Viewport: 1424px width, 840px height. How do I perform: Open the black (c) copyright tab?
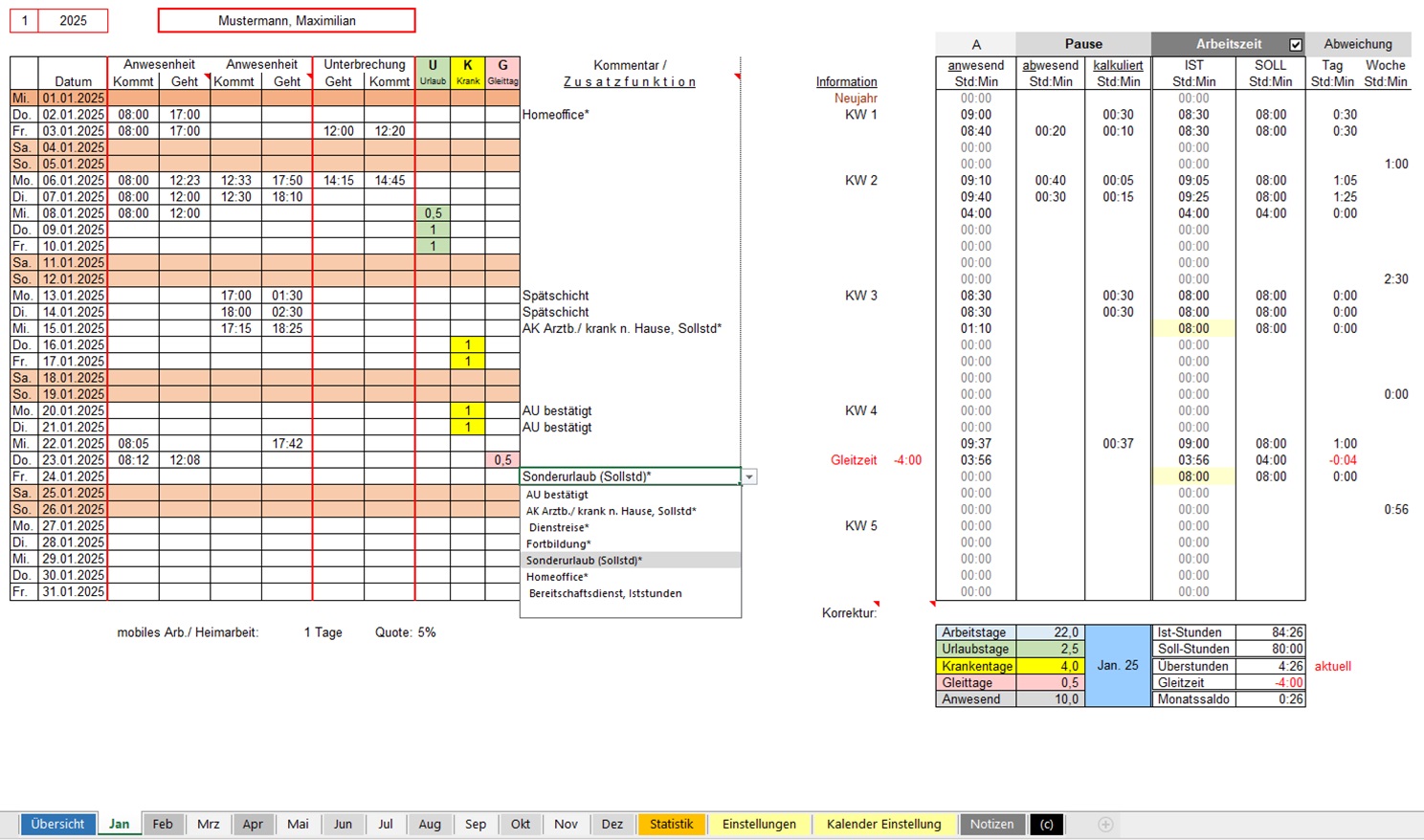coord(1046,824)
